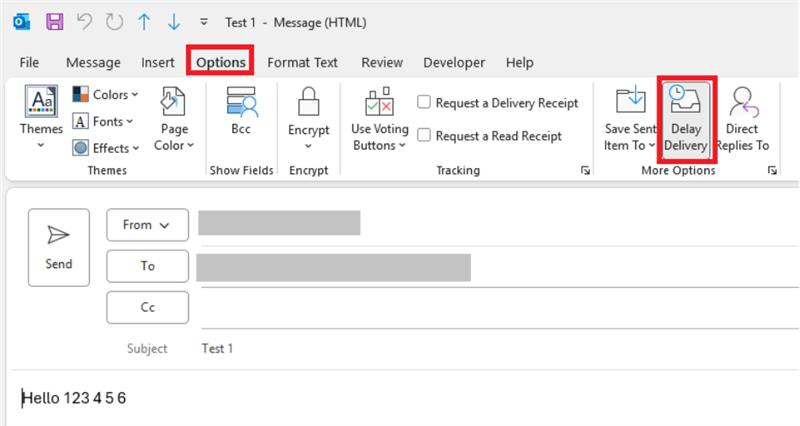Viewport: 800px width, 426px height.
Task: Click the Cc recipients button
Action: (x=147, y=307)
